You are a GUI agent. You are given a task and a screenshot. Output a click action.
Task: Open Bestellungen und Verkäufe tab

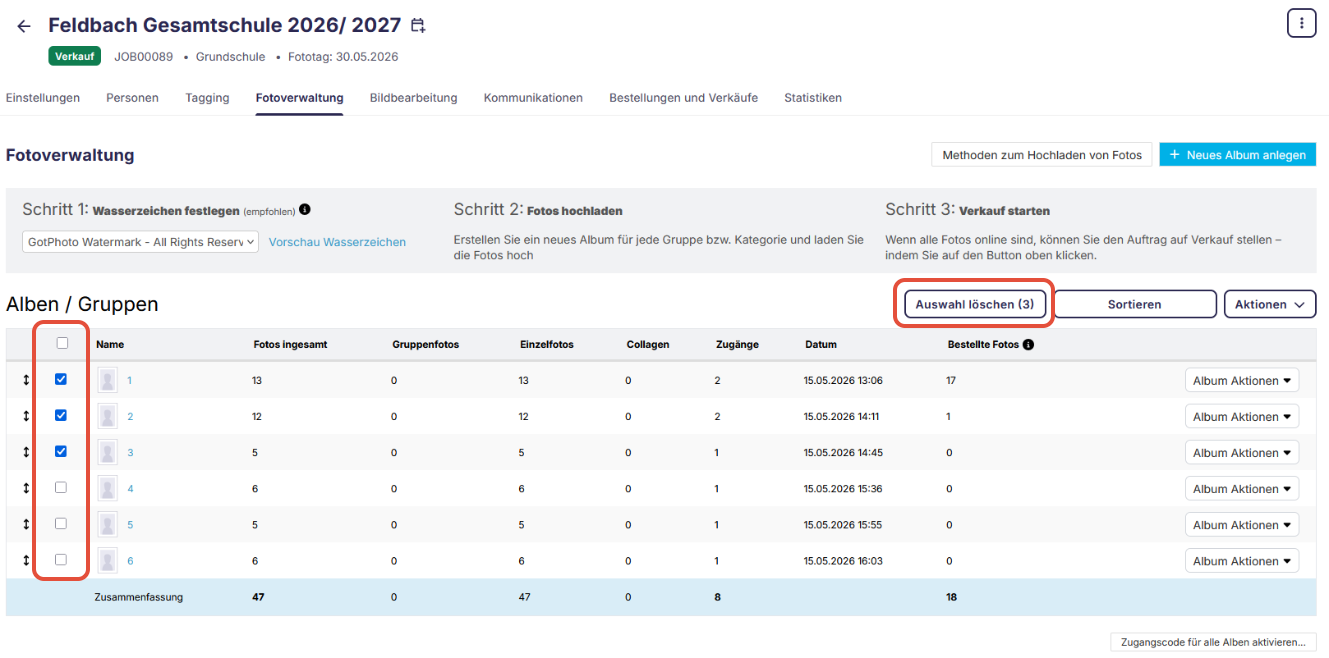tap(683, 98)
